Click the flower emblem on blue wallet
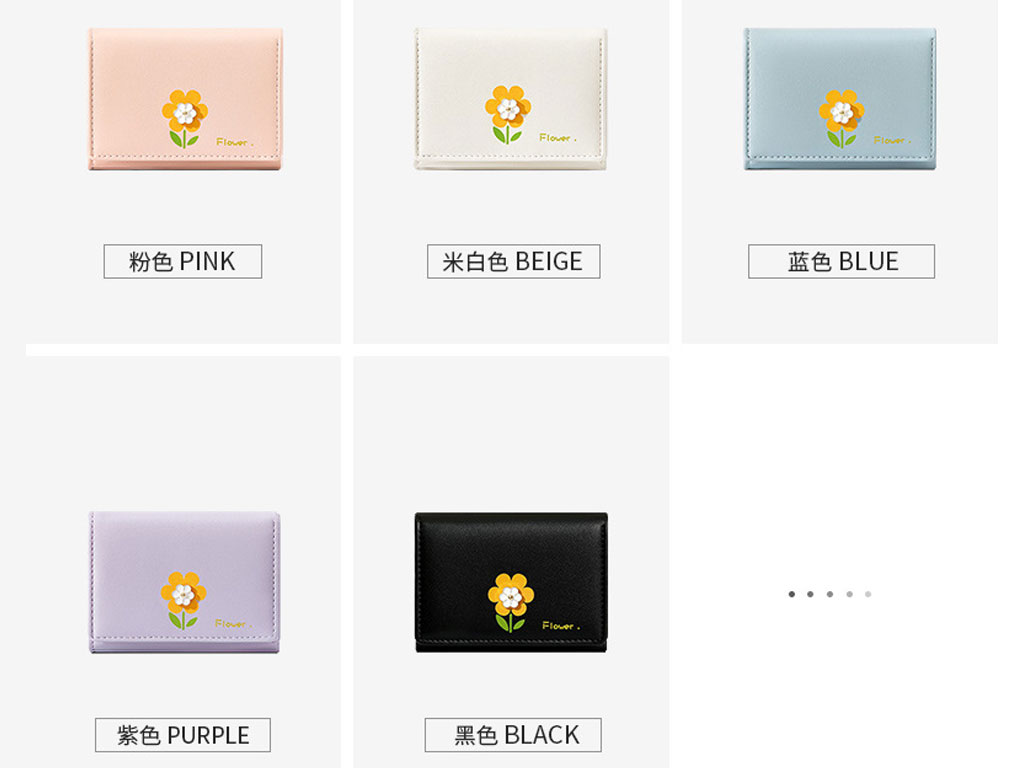 tap(842, 119)
